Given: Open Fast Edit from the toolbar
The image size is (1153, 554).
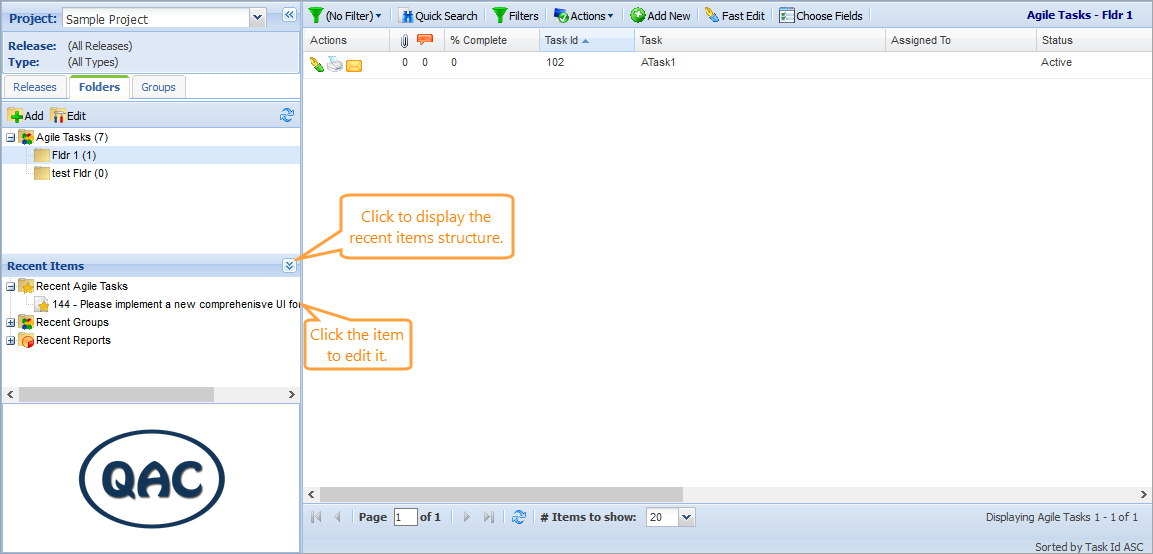Looking at the screenshot, I should (x=734, y=16).
